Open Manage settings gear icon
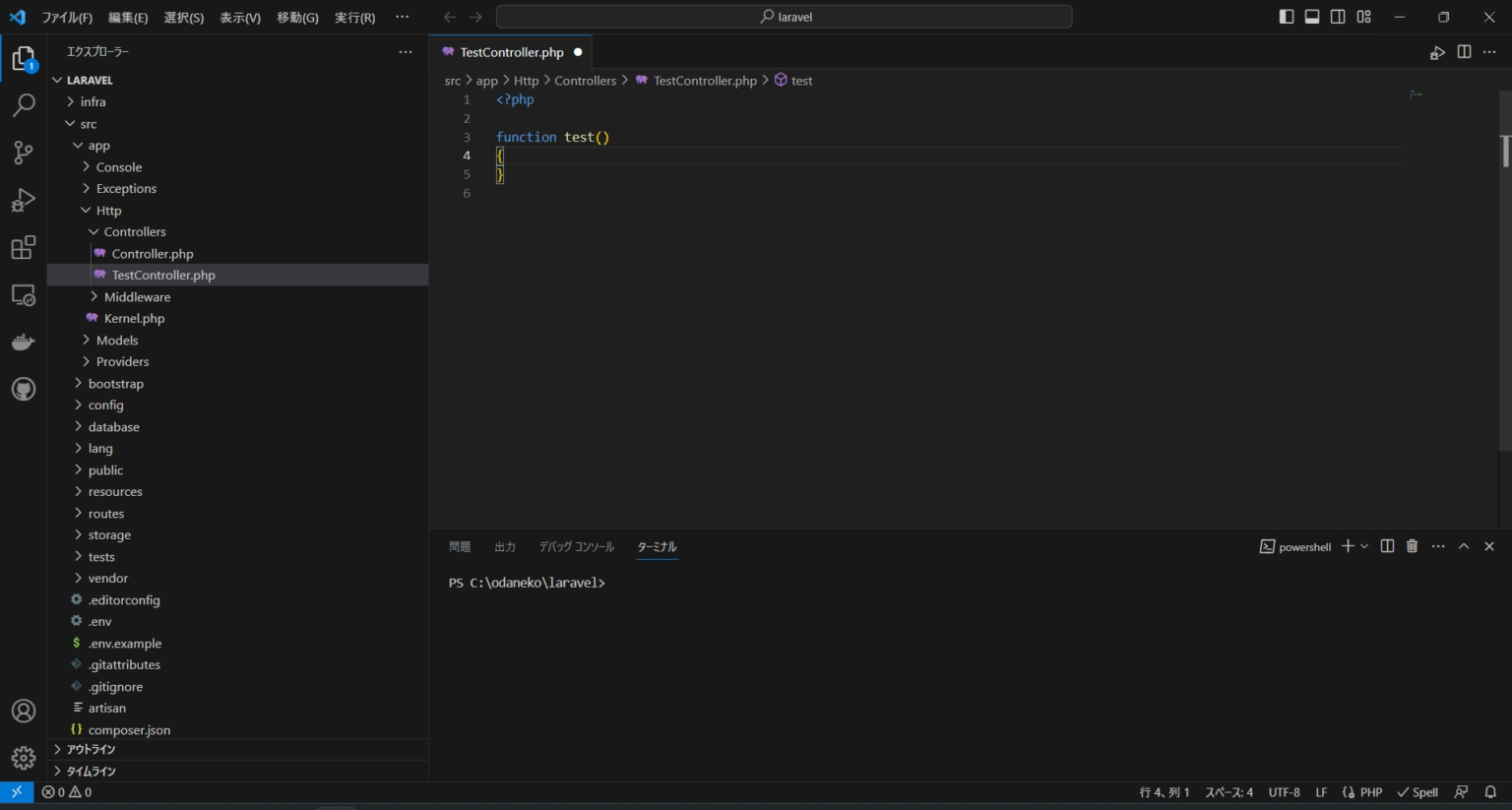 coord(23,757)
